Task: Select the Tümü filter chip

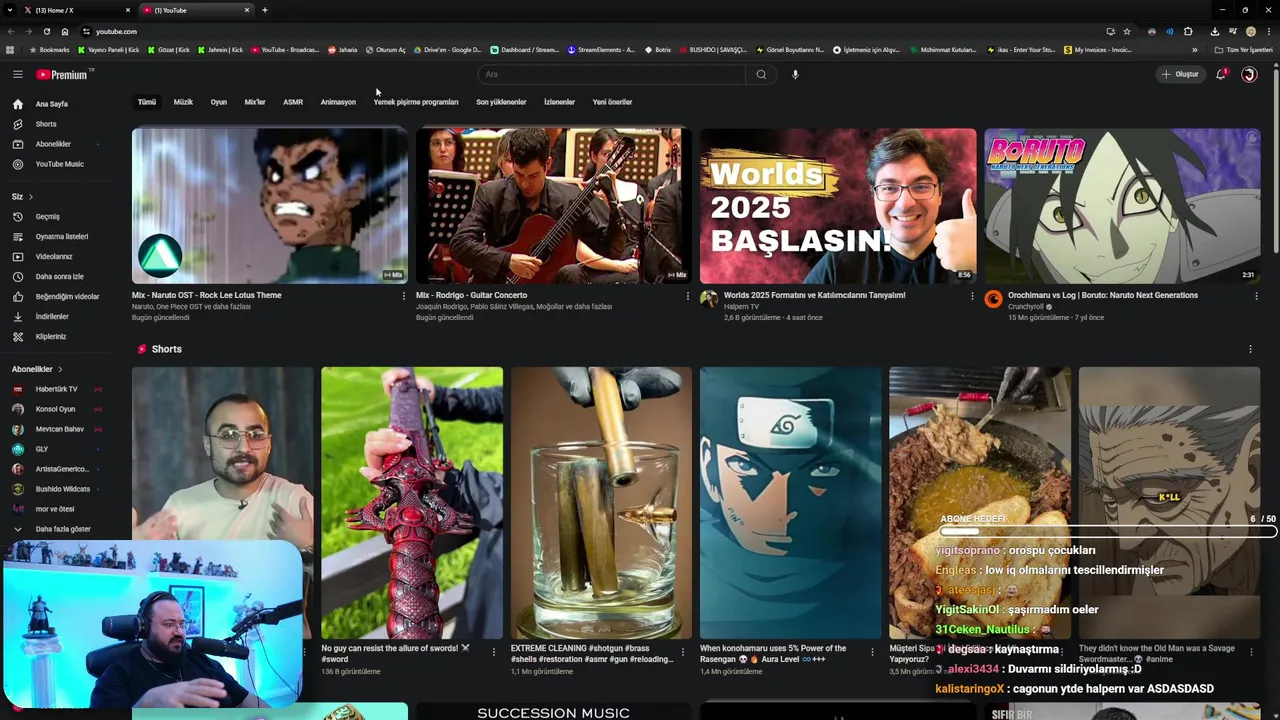Action: pos(147,102)
